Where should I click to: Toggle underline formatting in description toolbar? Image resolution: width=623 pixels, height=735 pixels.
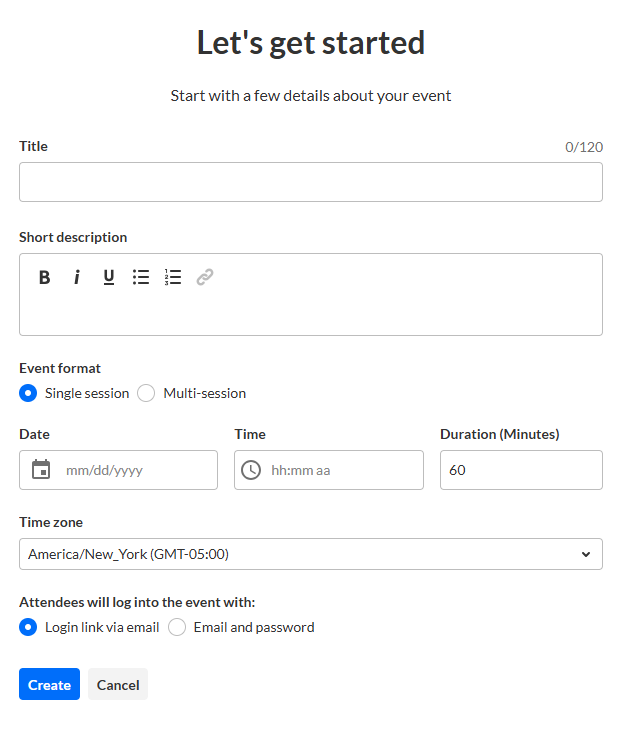point(109,278)
